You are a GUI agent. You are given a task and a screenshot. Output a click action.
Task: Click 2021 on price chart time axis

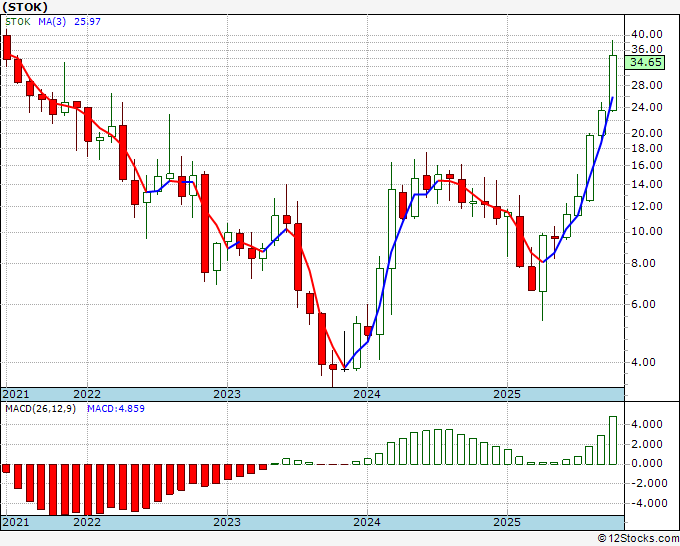click(x=16, y=394)
